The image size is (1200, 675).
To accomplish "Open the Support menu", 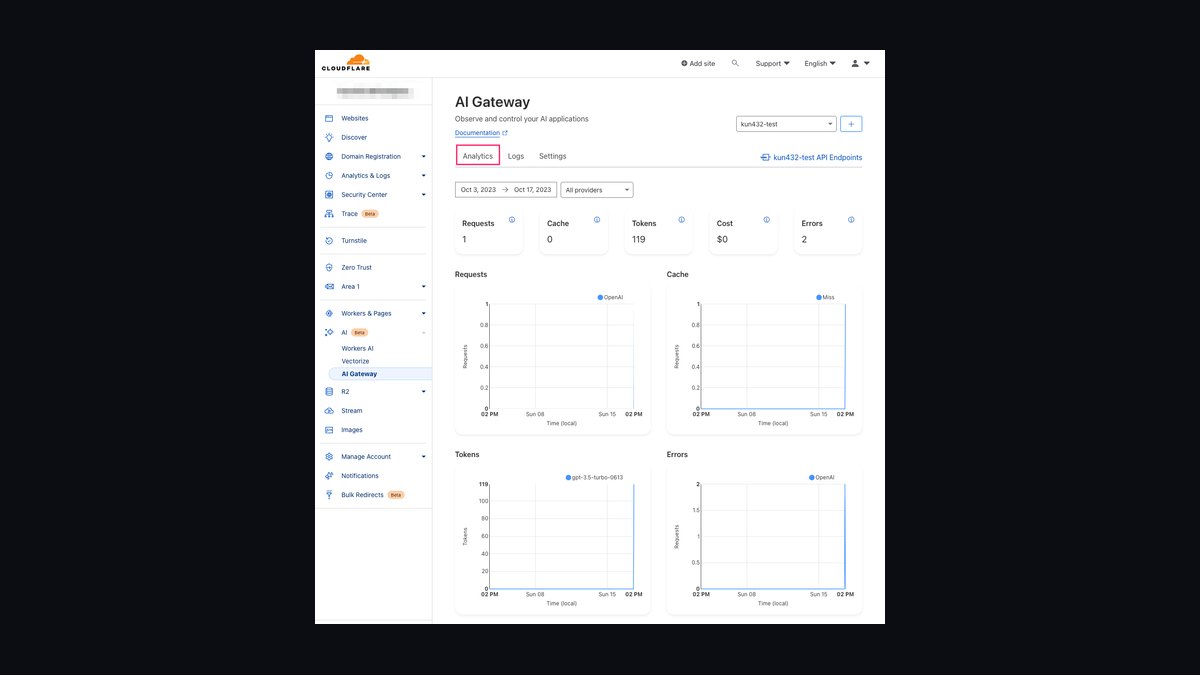I will [772, 63].
